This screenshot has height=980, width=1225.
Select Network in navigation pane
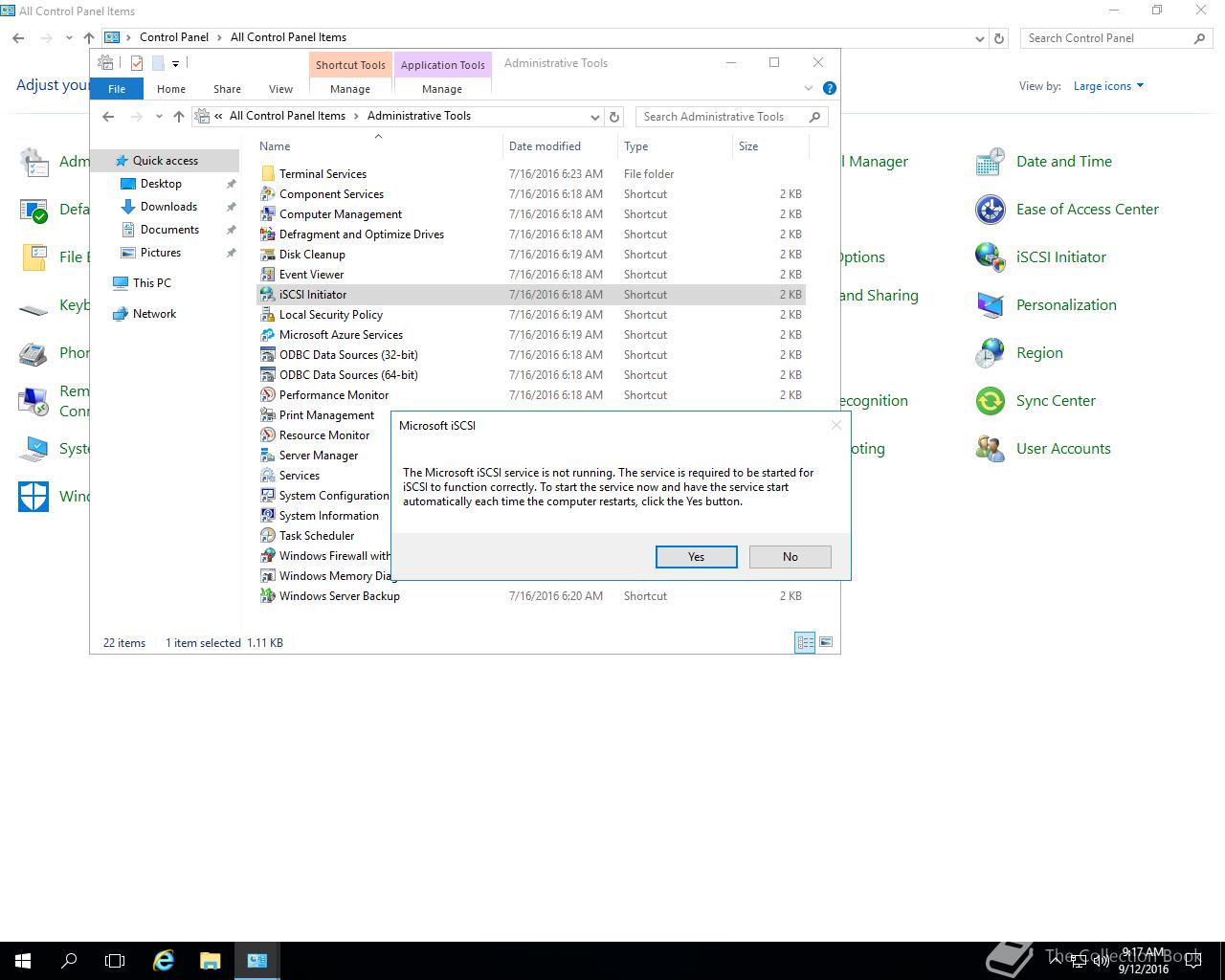[154, 314]
